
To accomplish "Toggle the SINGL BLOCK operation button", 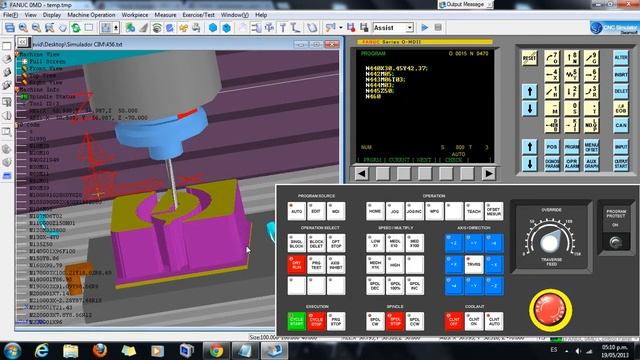I will coord(296,243).
